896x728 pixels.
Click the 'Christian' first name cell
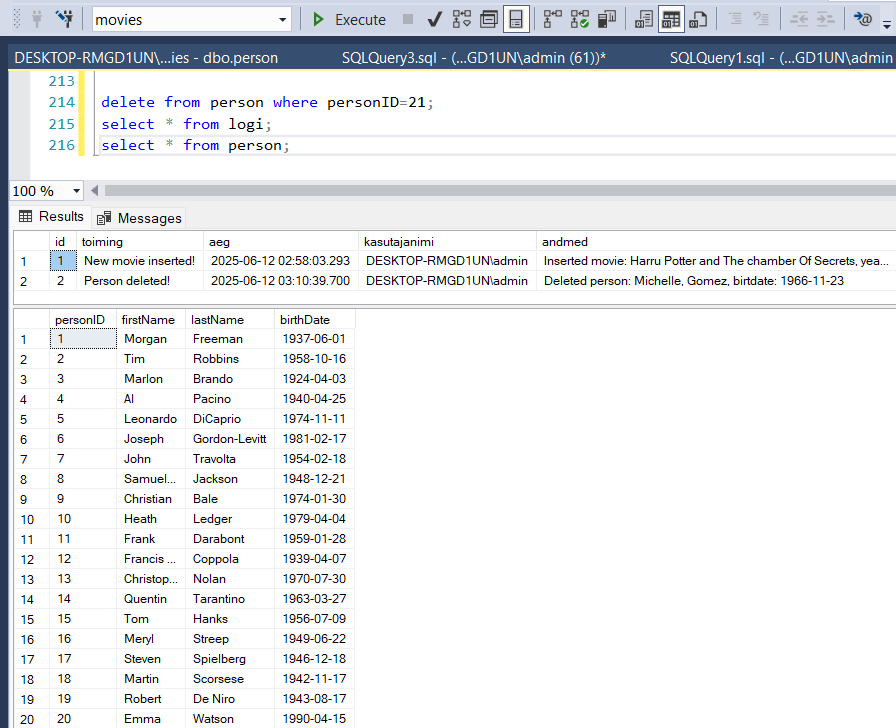(x=151, y=499)
